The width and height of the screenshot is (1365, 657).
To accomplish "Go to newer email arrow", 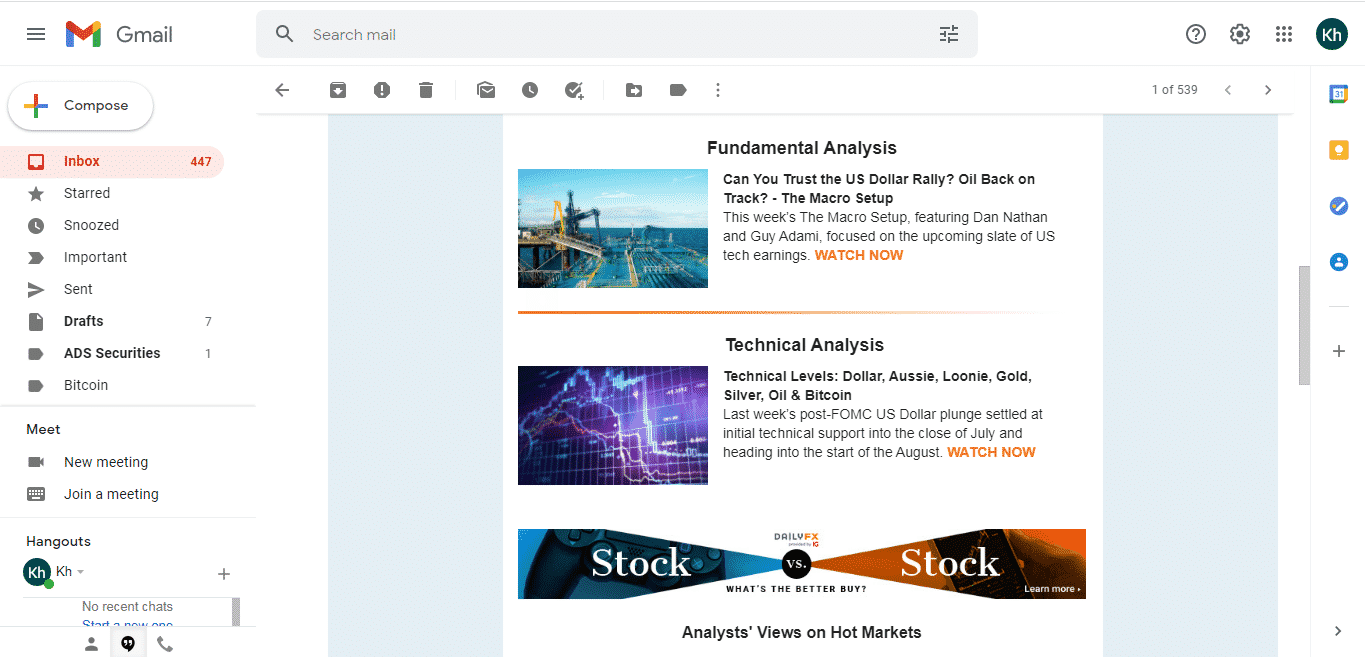I will point(1228,90).
